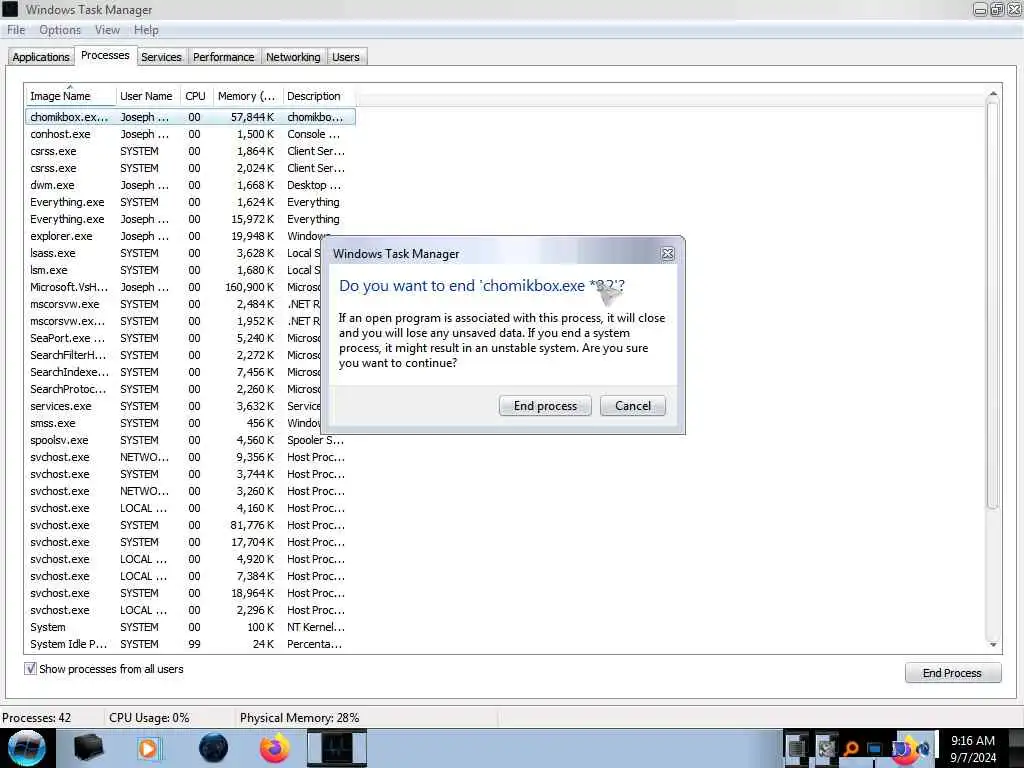Select Everything.exe row owned by SYSTEM
Viewport: 1024px width, 768px height.
(190, 202)
